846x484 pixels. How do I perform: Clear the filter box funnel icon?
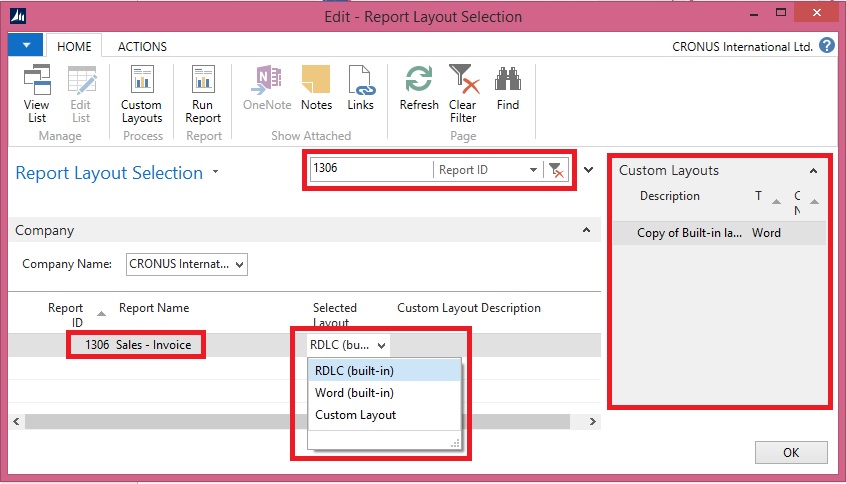555,170
